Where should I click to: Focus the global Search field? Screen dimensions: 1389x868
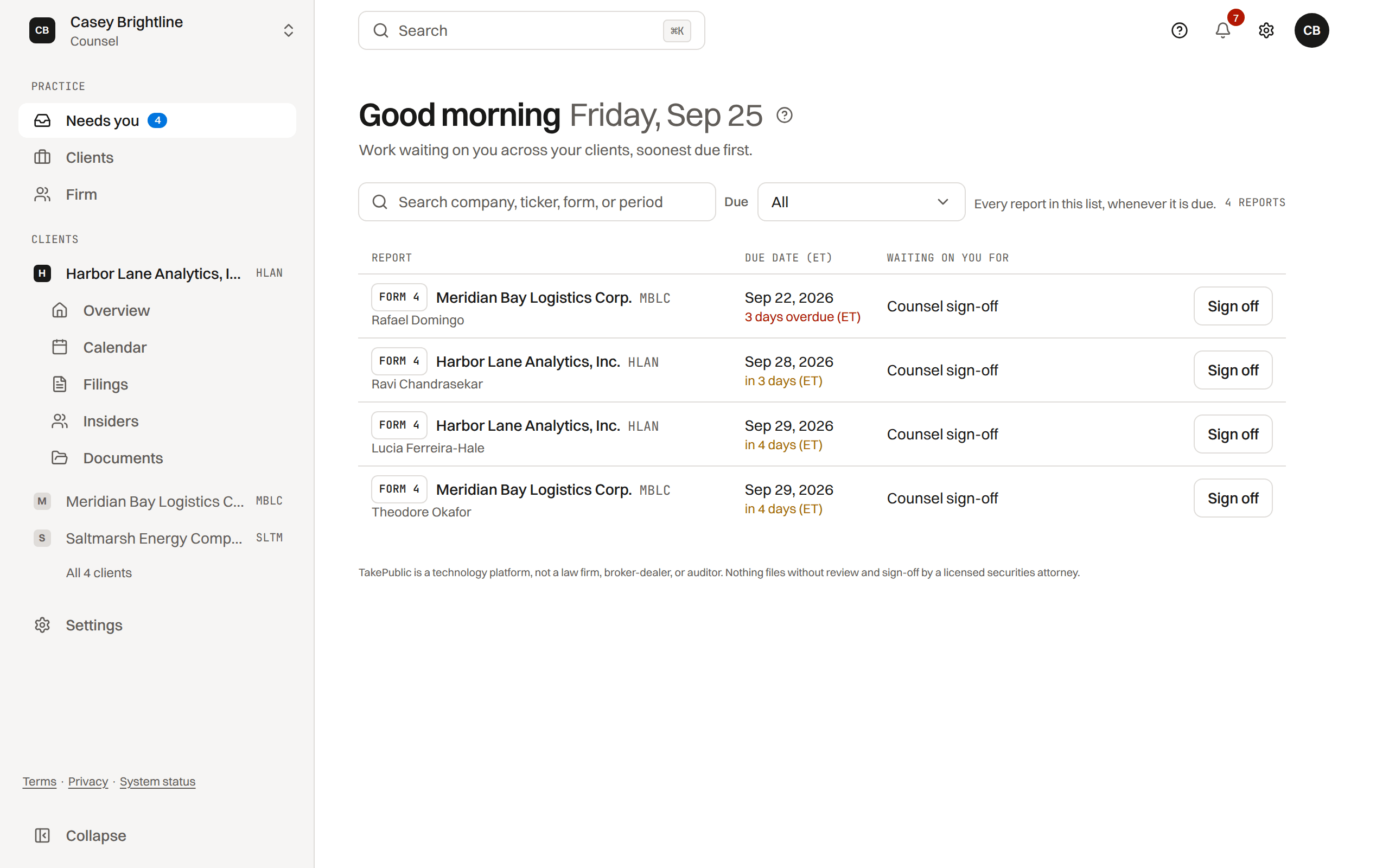click(x=532, y=30)
